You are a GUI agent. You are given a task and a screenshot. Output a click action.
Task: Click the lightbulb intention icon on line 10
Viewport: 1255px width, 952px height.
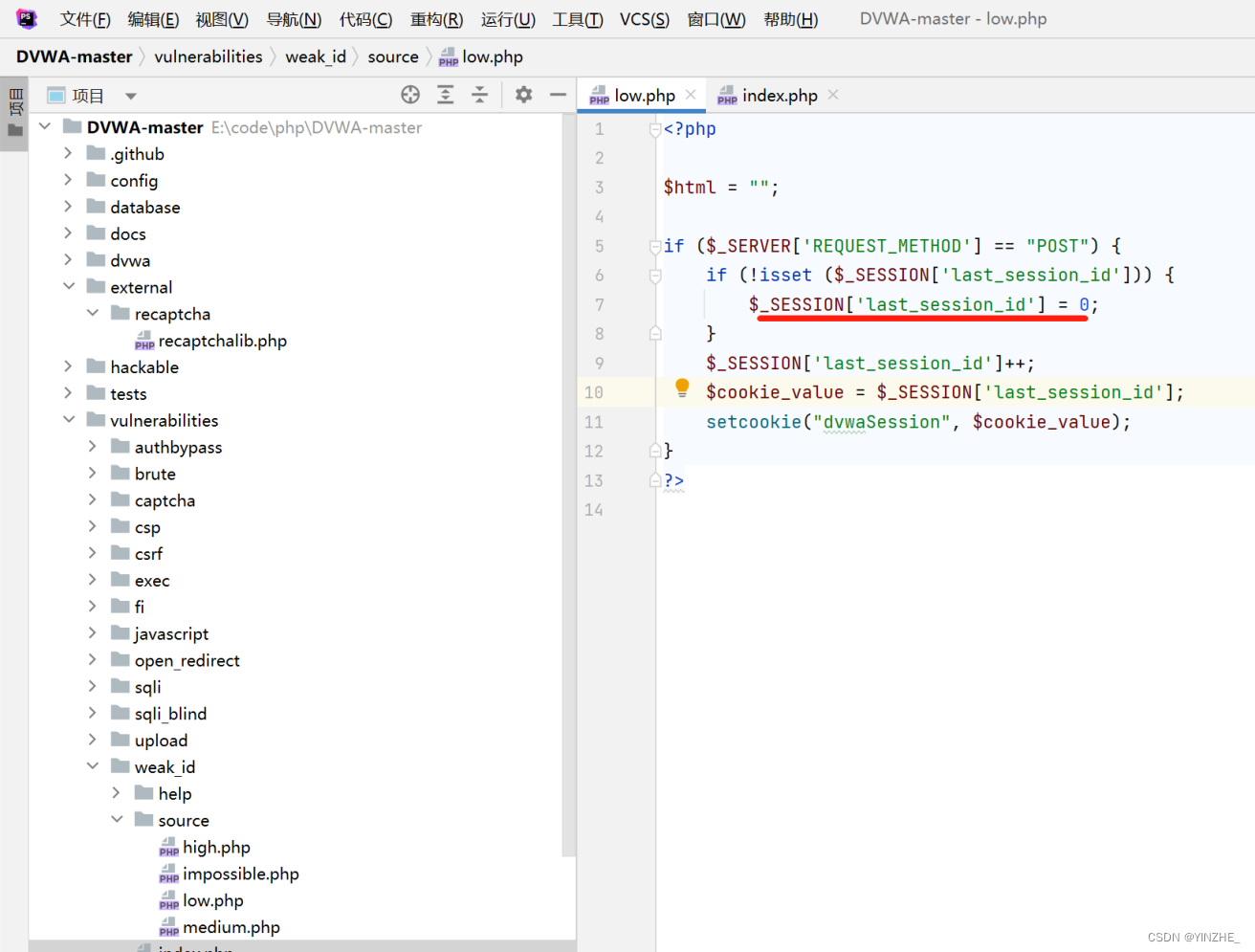click(682, 387)
